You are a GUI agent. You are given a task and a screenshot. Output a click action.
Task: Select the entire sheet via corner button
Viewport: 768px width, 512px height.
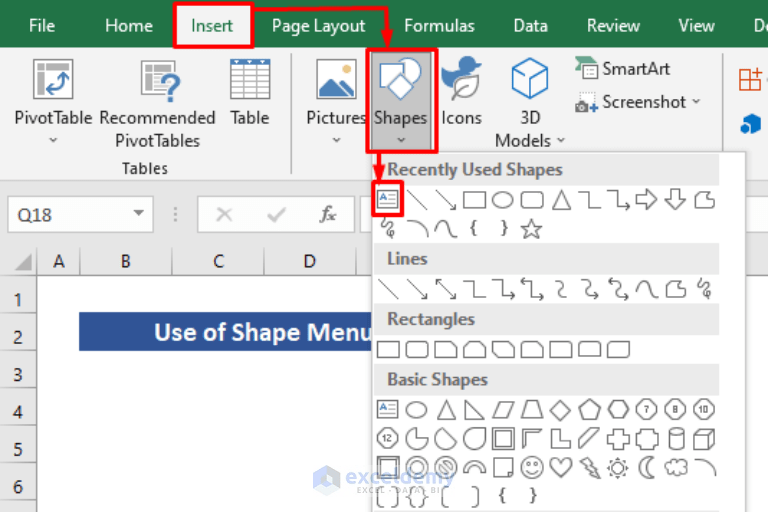coord(22,262)
